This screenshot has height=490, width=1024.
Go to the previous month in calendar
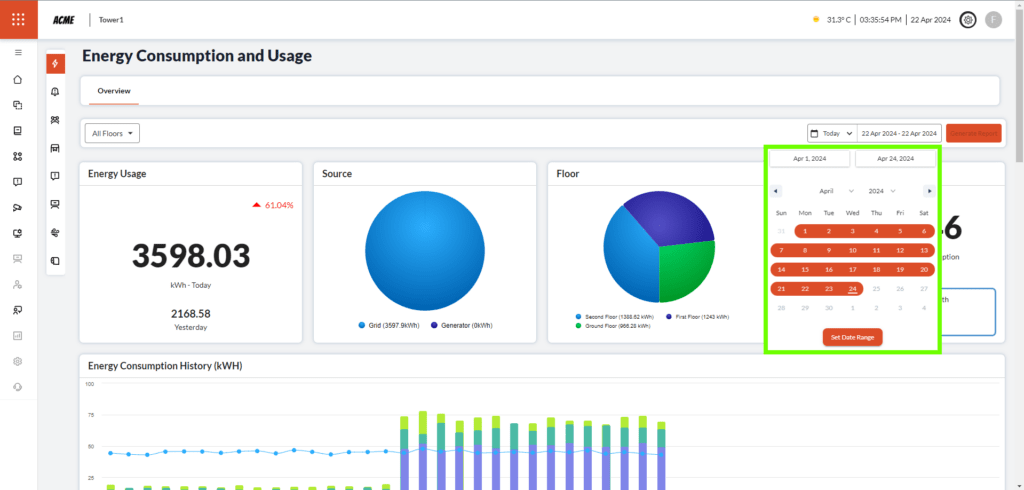[776, 190]
